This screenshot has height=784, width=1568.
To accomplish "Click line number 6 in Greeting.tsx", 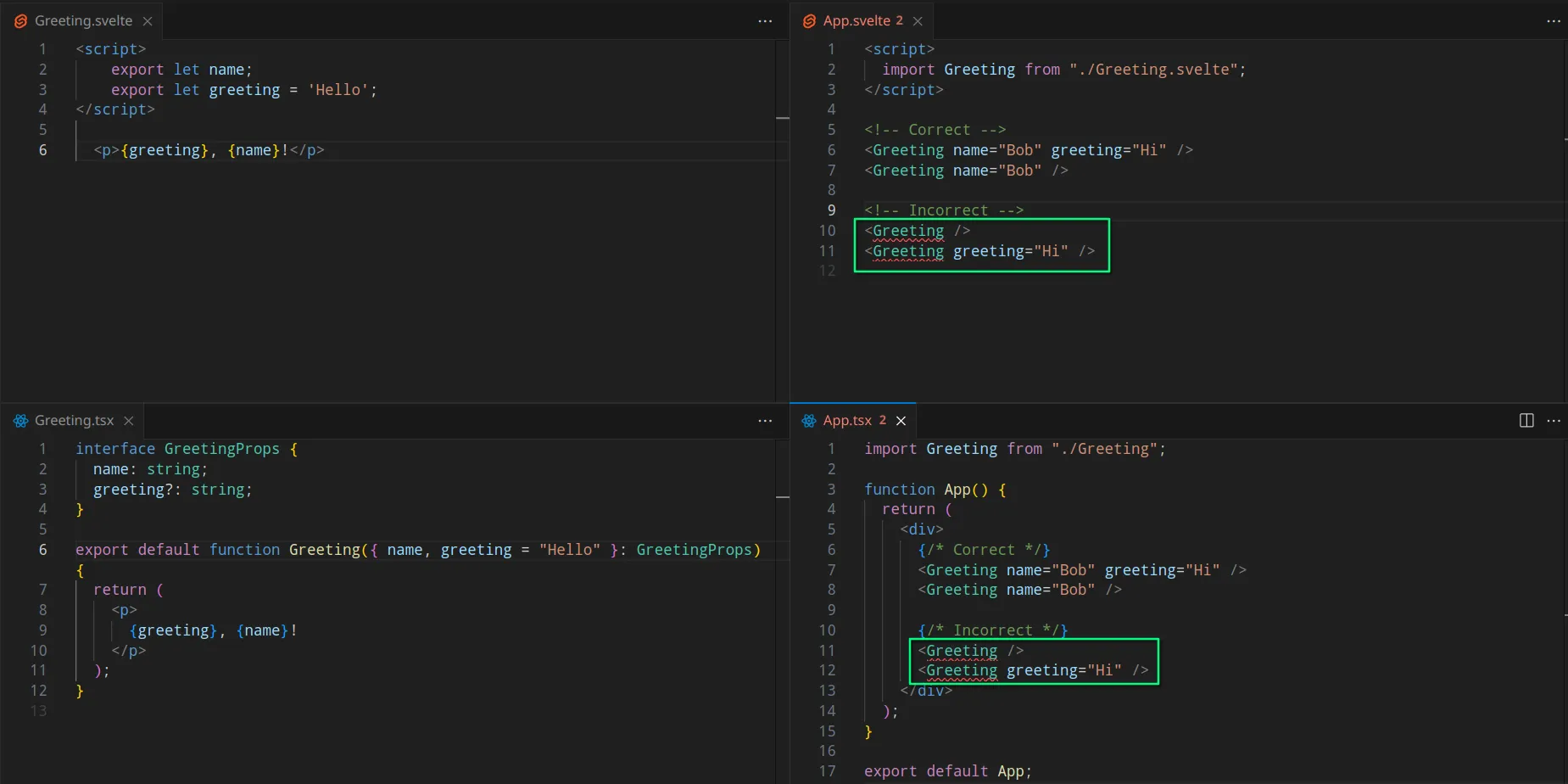I will [x=42, y=550].
